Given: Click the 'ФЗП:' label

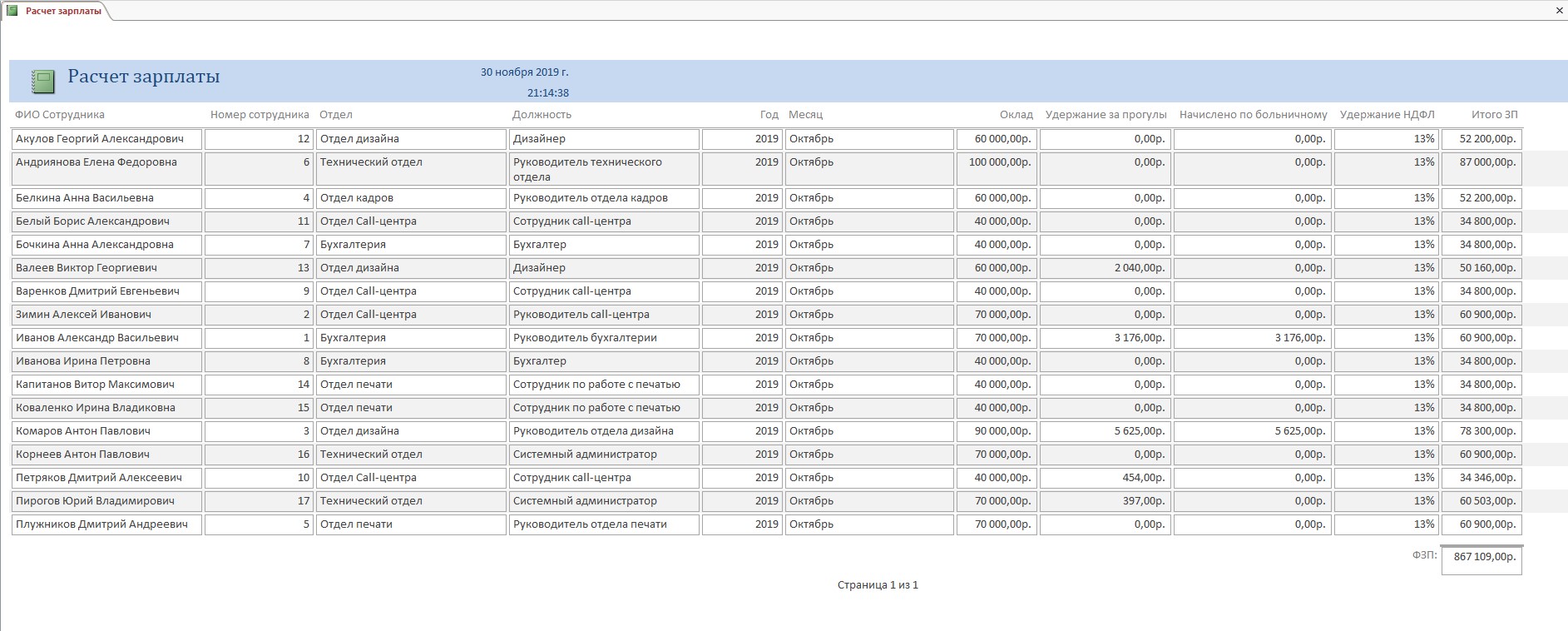Looking at the screenshot, I should (1424, 555).
